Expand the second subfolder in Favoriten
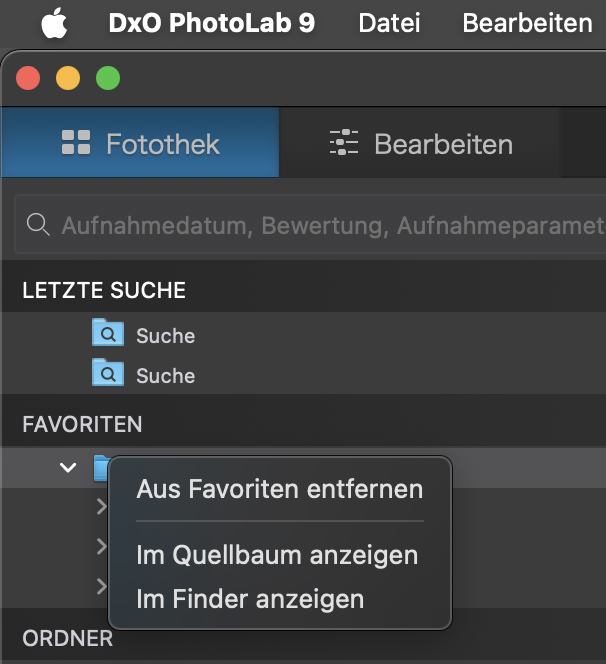Screen dimensions: 606x664 click(x=101, y=546)
